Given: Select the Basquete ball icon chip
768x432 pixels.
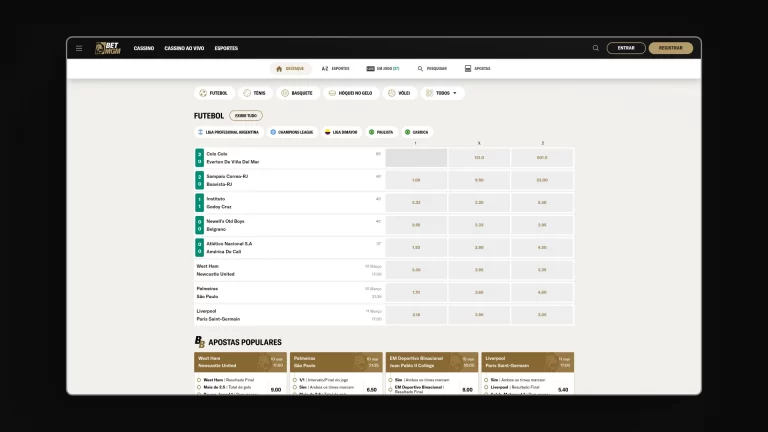Looking at the screenshot, I should [x=285, y=93].
